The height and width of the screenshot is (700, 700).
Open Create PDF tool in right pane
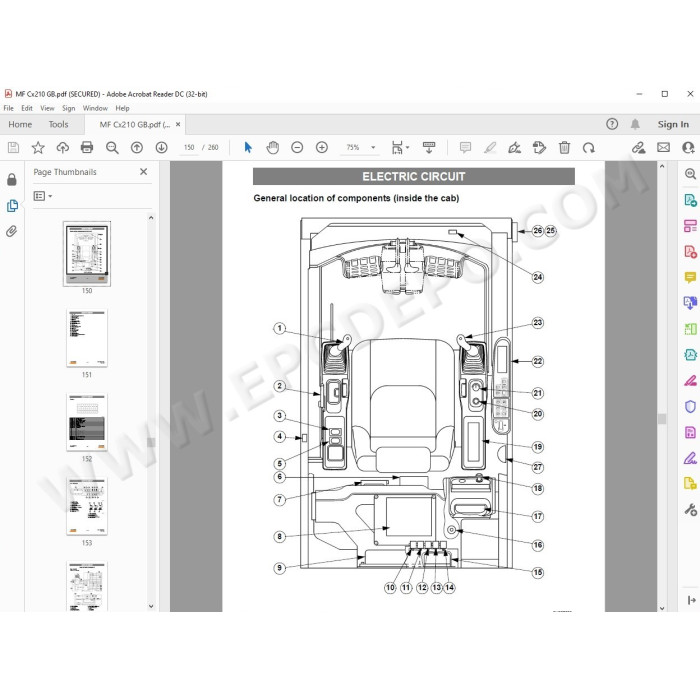[x=690, y=251]
